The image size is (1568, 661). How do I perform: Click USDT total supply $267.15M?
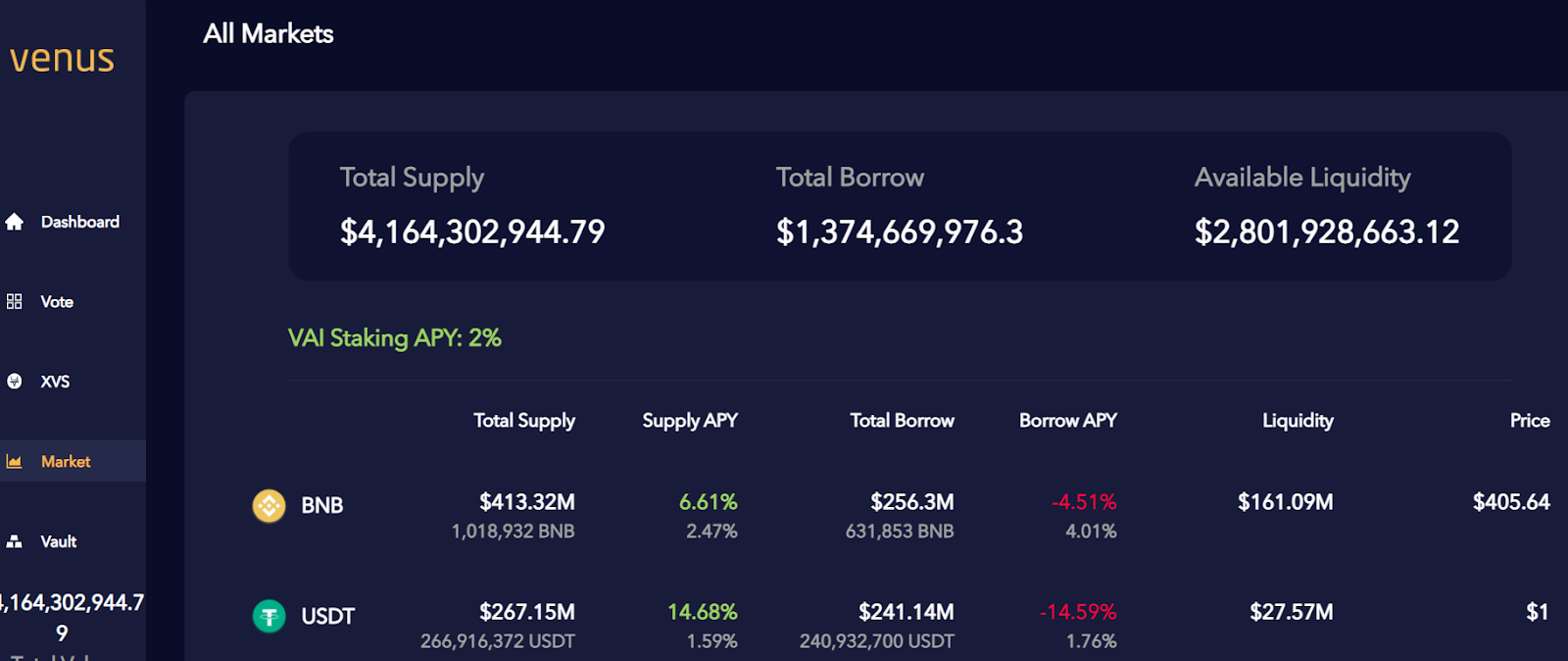(x=527, y=612)
